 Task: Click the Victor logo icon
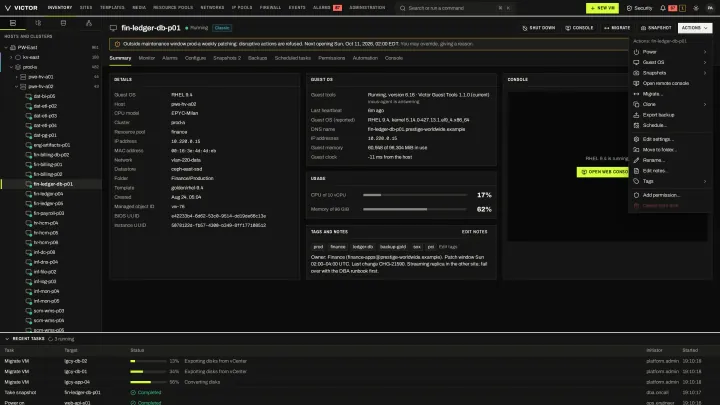click(x=8, y=8)
